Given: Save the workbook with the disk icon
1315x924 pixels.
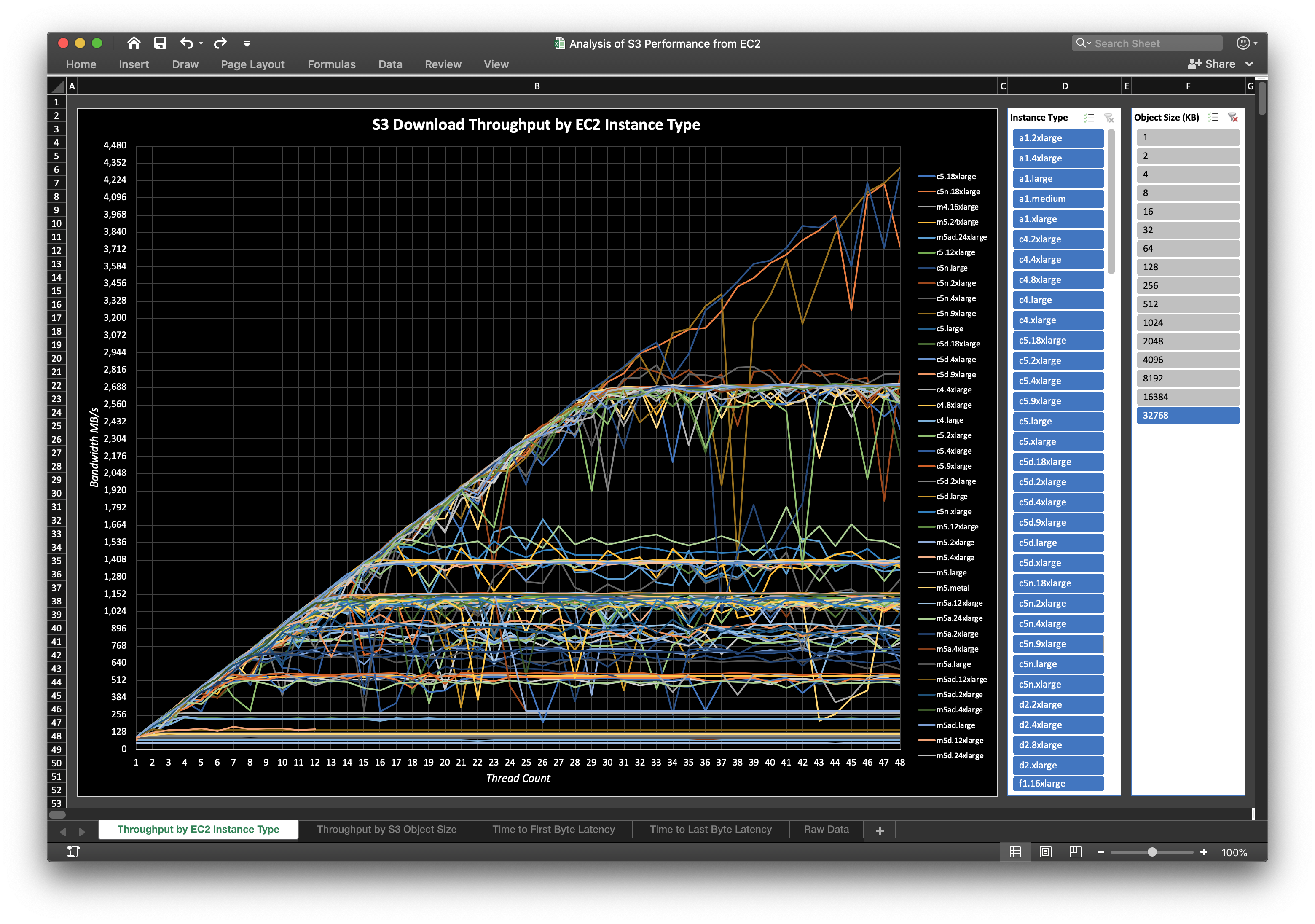Looking at the screenshot, I should (x=160, y=43).
